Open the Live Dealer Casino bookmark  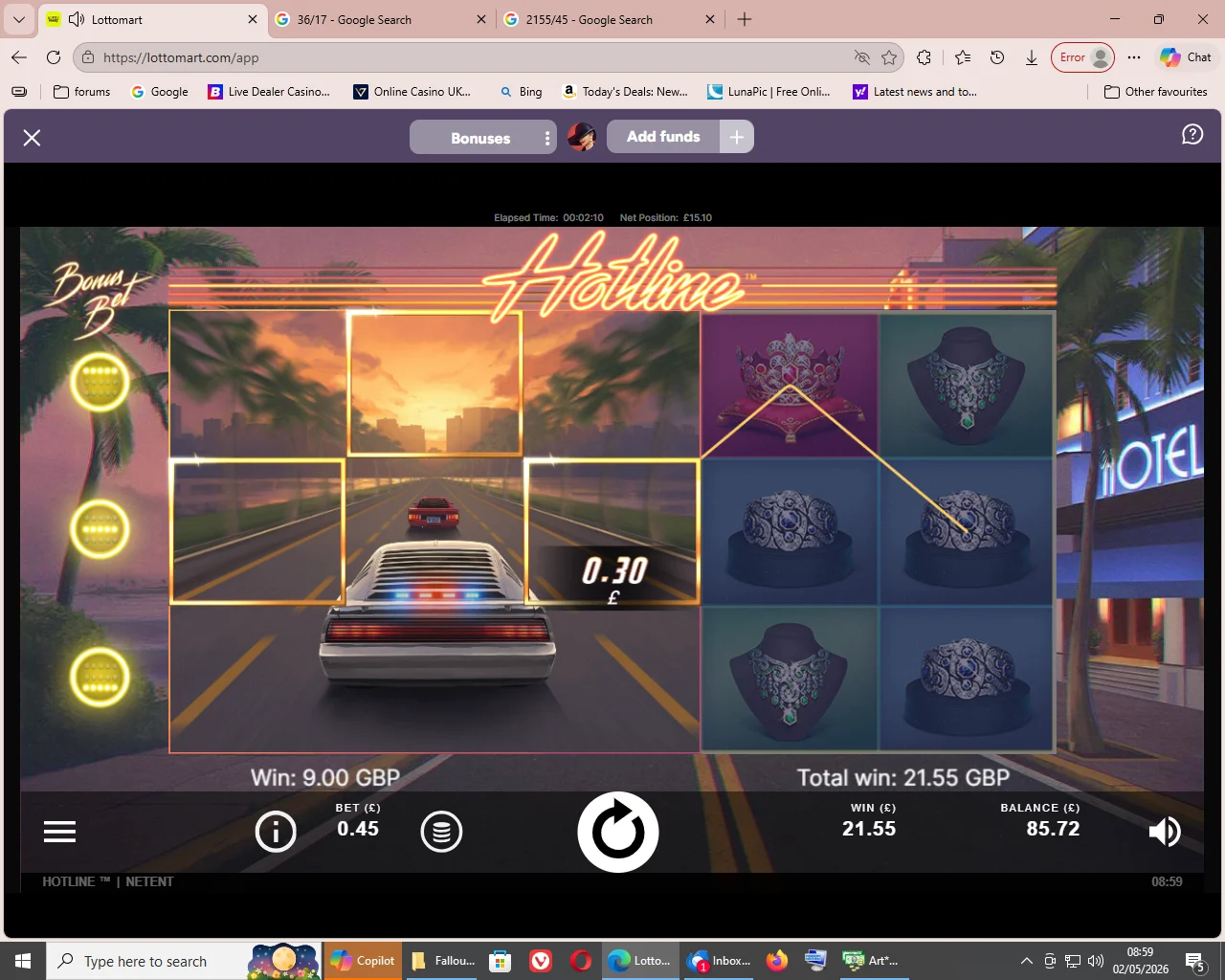(269, 92)
